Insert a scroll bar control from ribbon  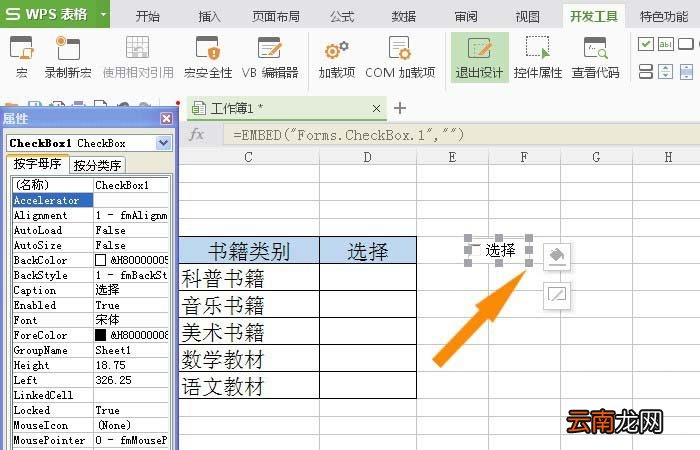tap(686, 71)
